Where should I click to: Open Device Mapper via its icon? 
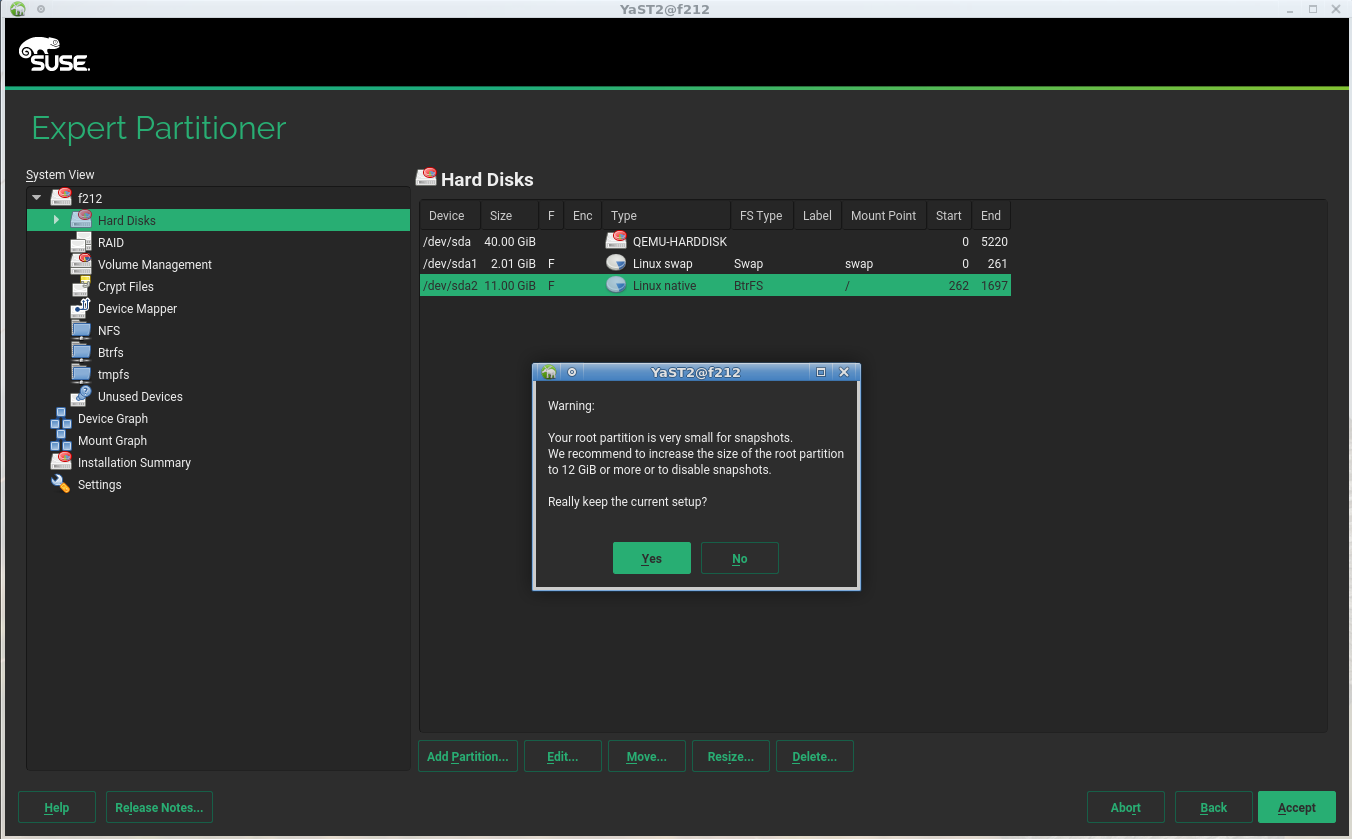click(81, 309)
